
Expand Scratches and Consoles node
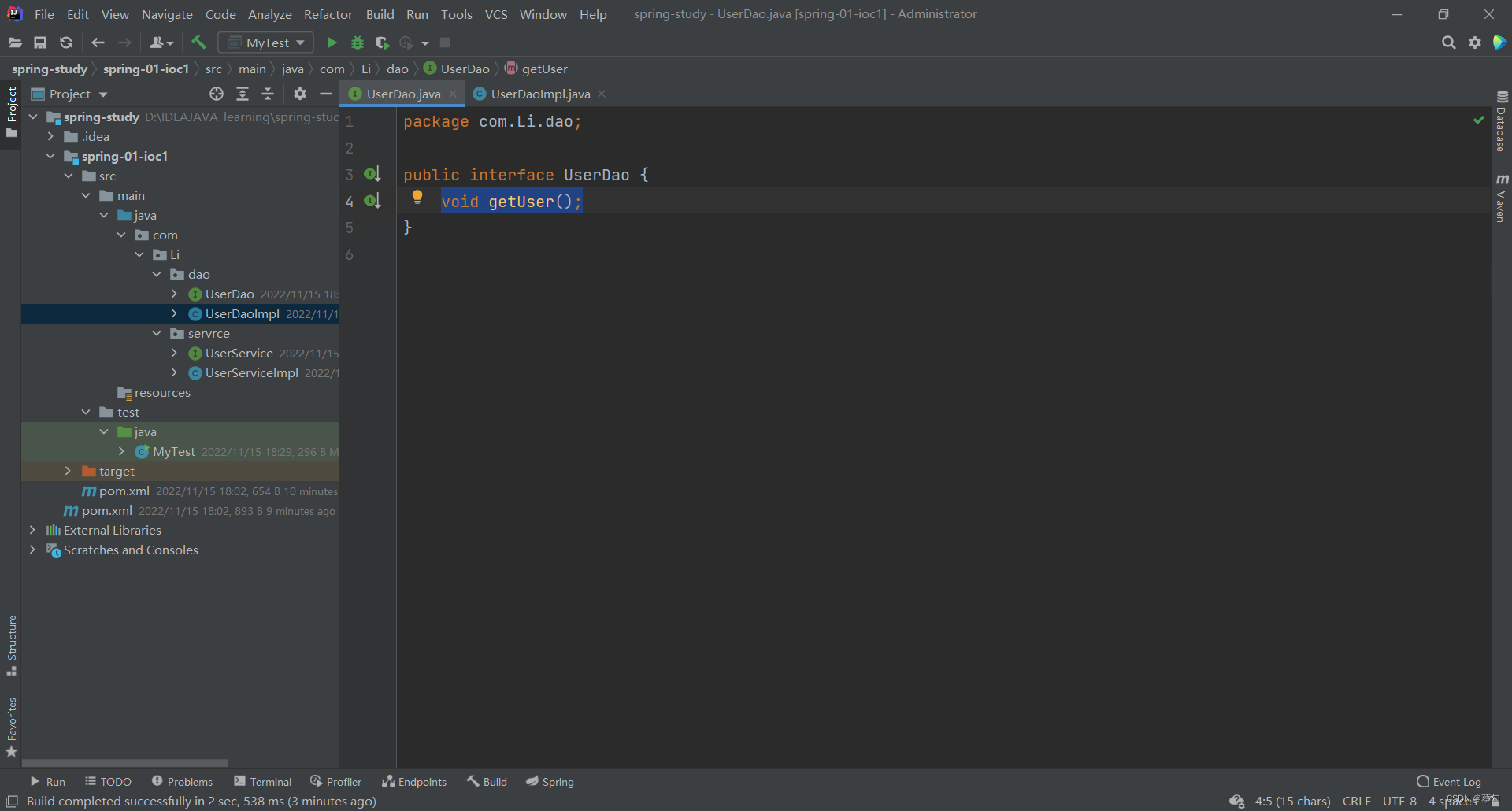(x=32, y=550)
